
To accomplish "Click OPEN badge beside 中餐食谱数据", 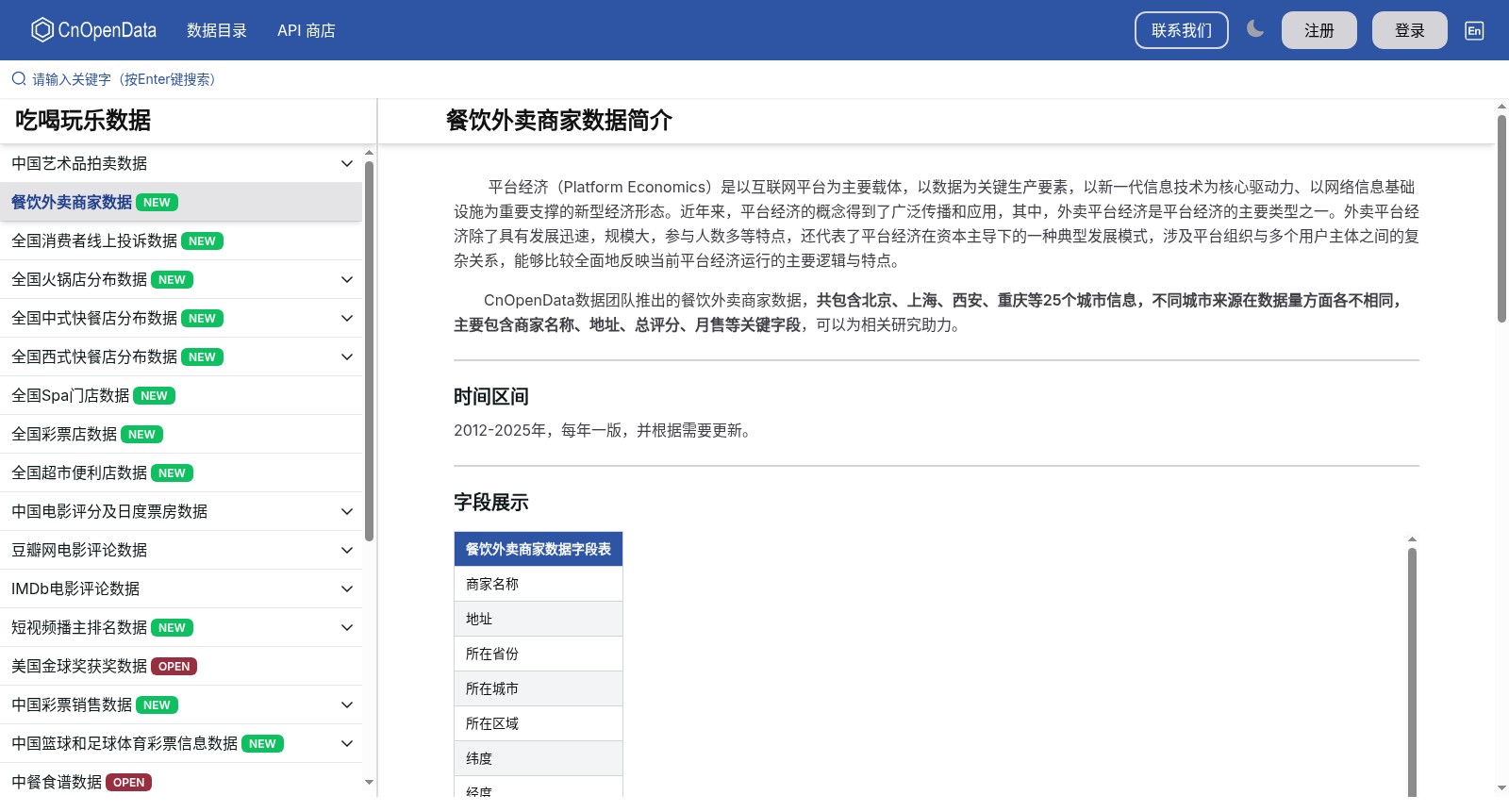I will tap(128, 783).
